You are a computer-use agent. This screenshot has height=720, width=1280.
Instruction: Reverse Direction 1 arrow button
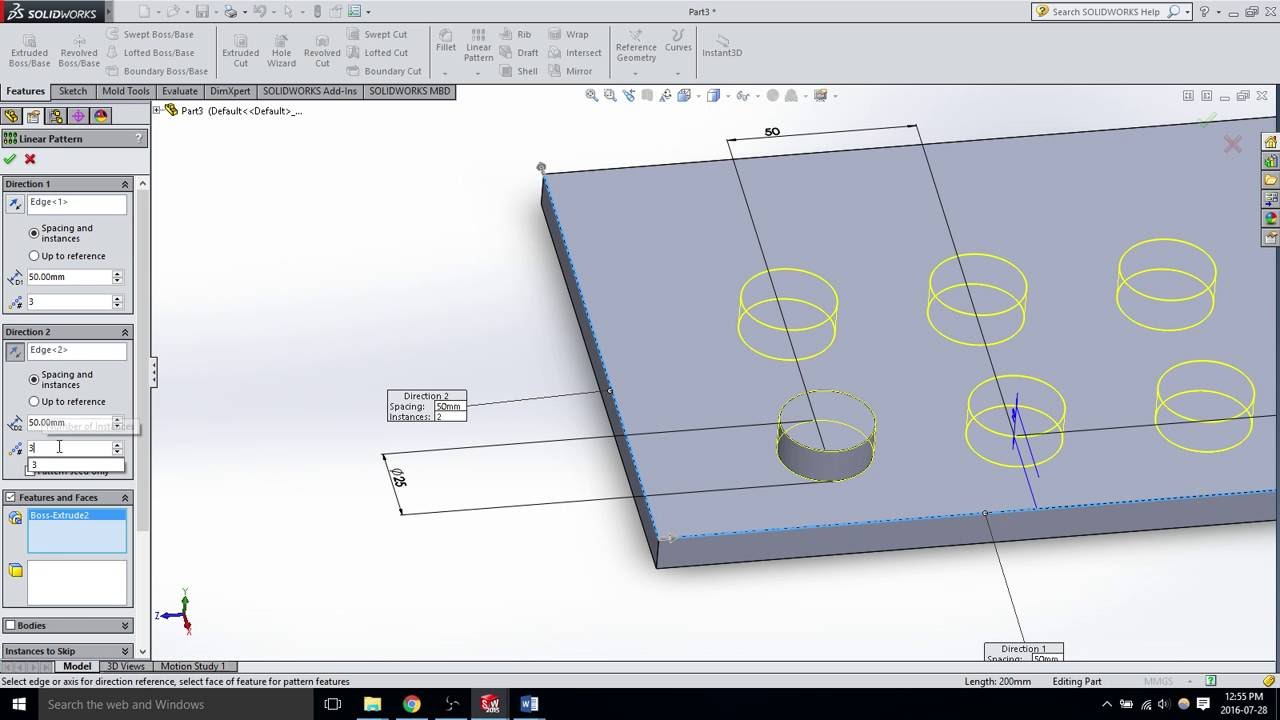coord(15,204)
